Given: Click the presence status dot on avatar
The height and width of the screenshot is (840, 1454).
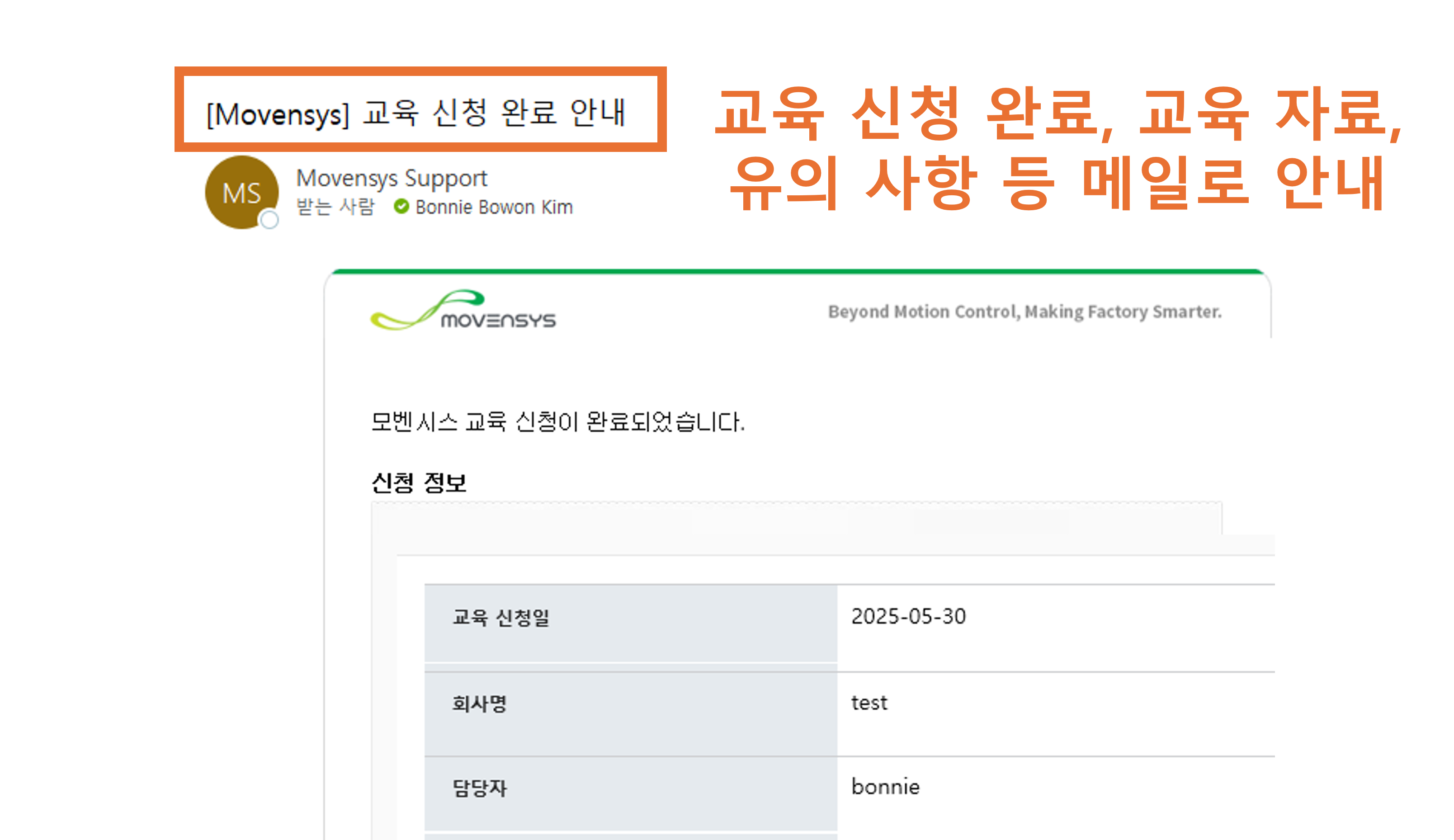Looking at the screenshot, I should coord(269,220).
